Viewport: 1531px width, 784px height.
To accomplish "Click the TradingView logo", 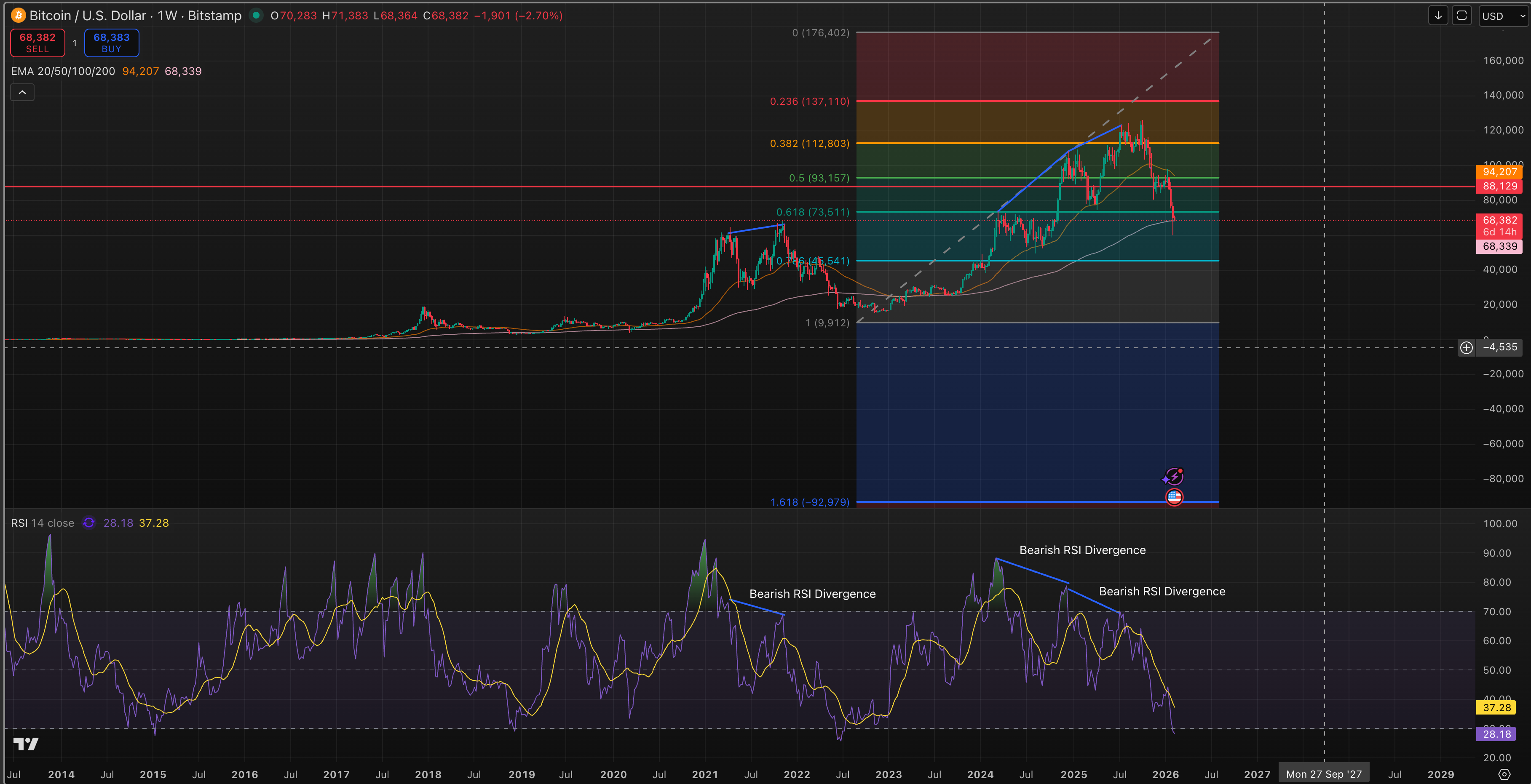I will coord(26,744).
